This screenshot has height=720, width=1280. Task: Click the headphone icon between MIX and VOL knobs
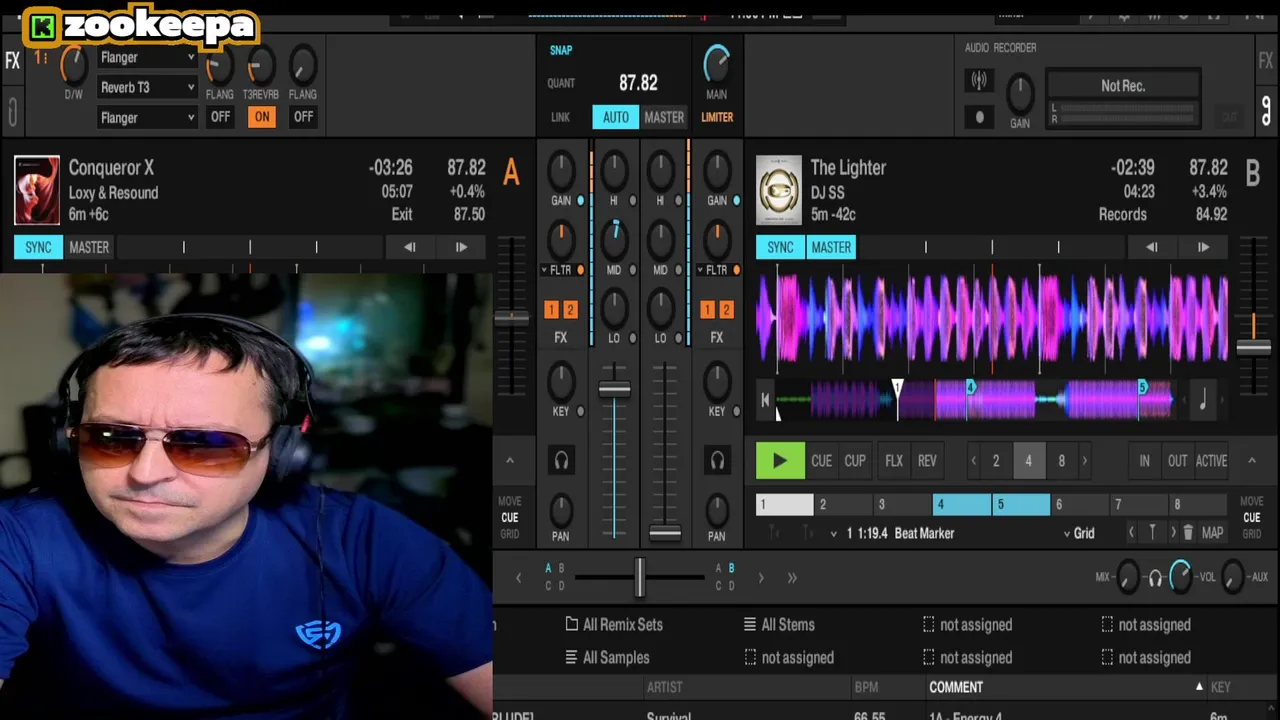(x=1155, y=577)
